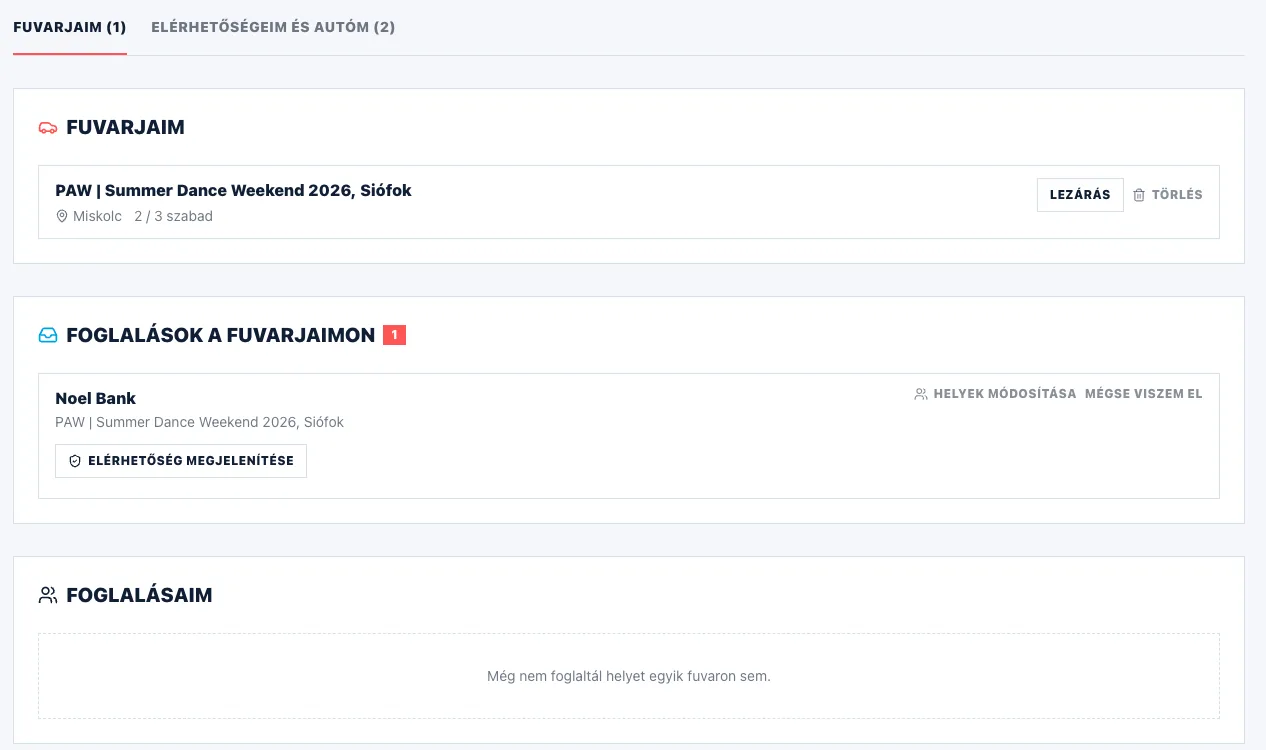Image resolution: width=1266 pixels, height=750 pixels.
Task: Click the inbox icon beside Foglalások a fuvarjaimon
Action: pos(48,336)
